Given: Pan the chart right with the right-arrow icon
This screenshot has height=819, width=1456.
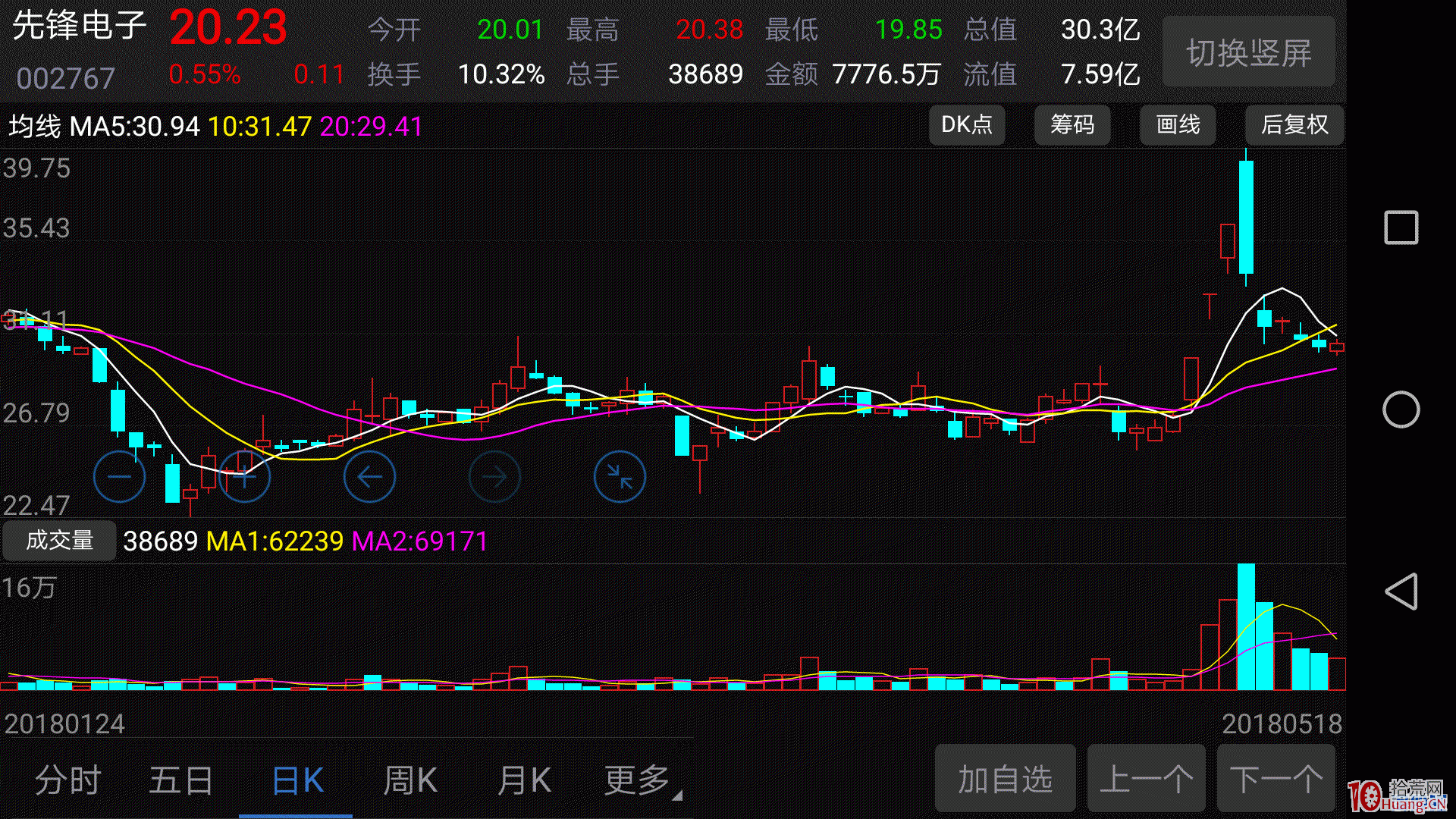Looking at the screenshot, I should click(x=494, y=476).
